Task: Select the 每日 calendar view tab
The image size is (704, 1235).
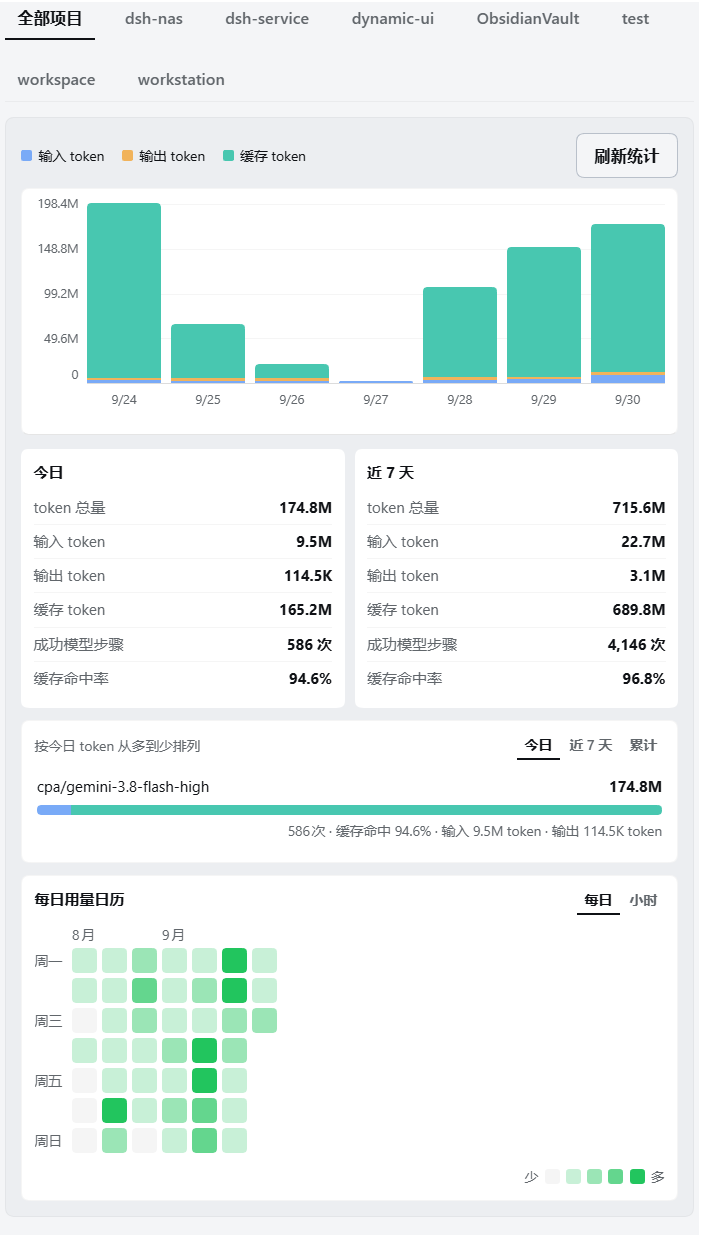Action: point(598,900)
